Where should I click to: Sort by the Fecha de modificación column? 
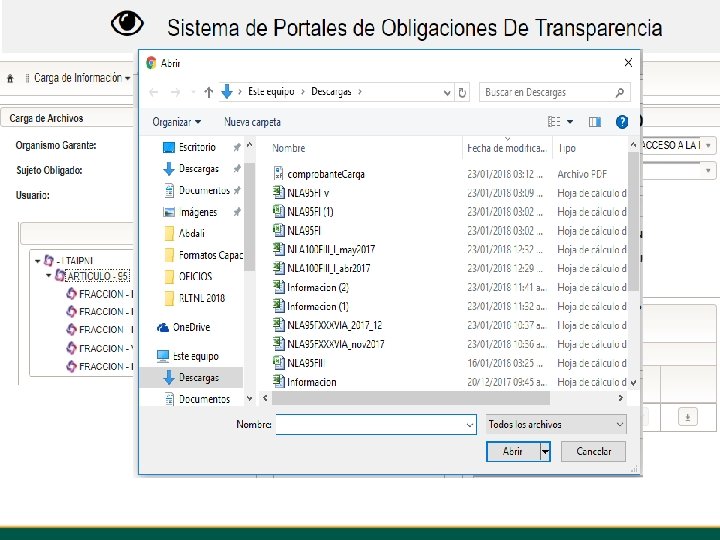tap(506, 148)
